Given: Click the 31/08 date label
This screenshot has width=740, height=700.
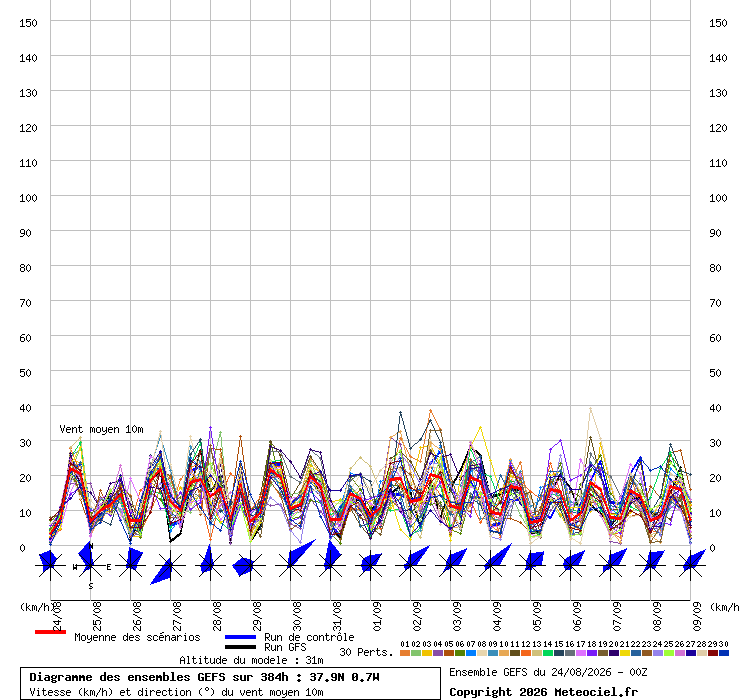Looking at the screenshot, I should (x=337, y=616).
